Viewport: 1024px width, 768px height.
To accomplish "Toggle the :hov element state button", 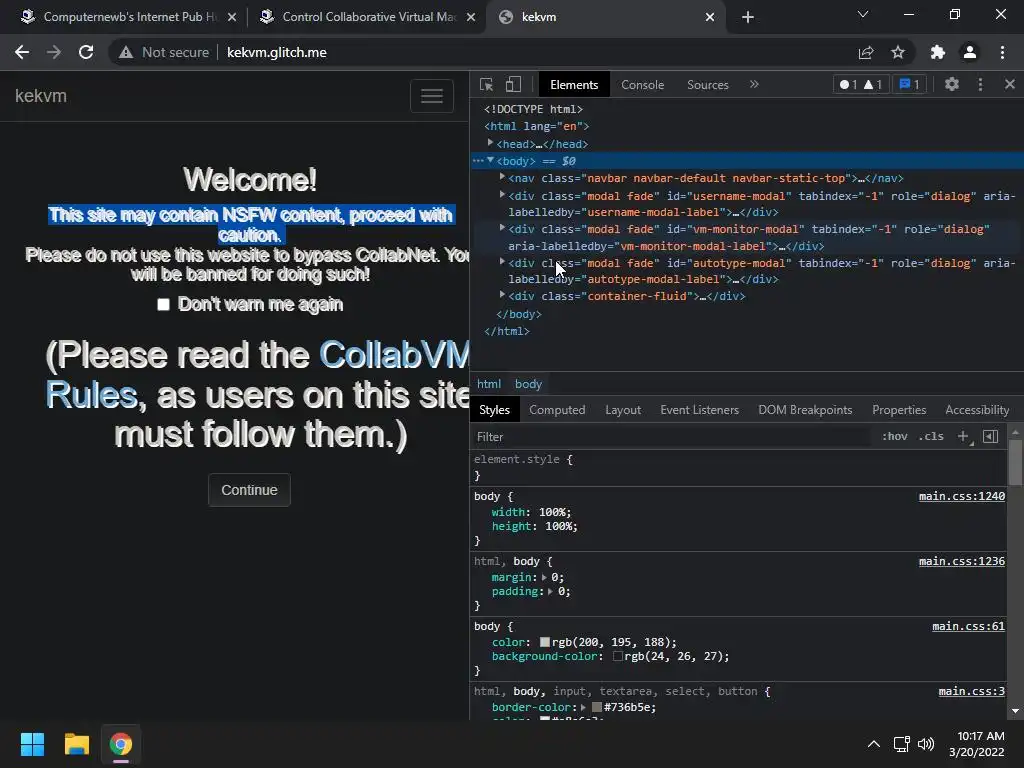I will click(x=895, y=436).
